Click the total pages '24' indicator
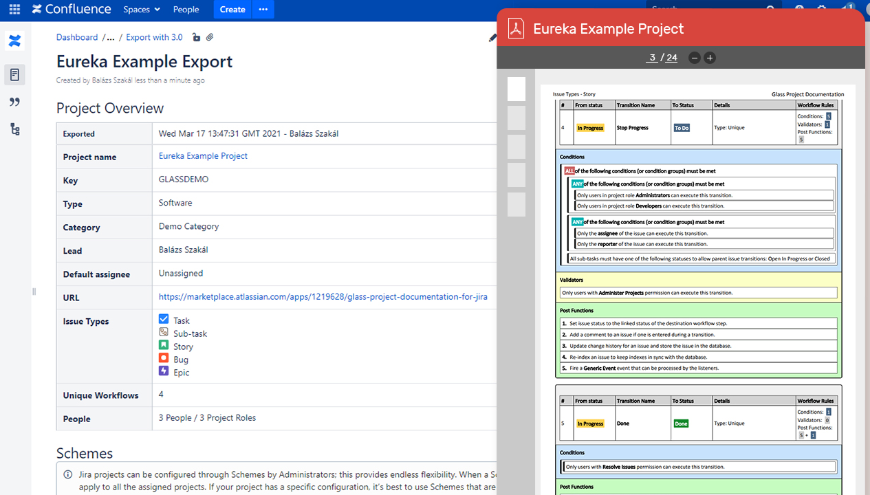Screen dimensions: 870x495 671,58
